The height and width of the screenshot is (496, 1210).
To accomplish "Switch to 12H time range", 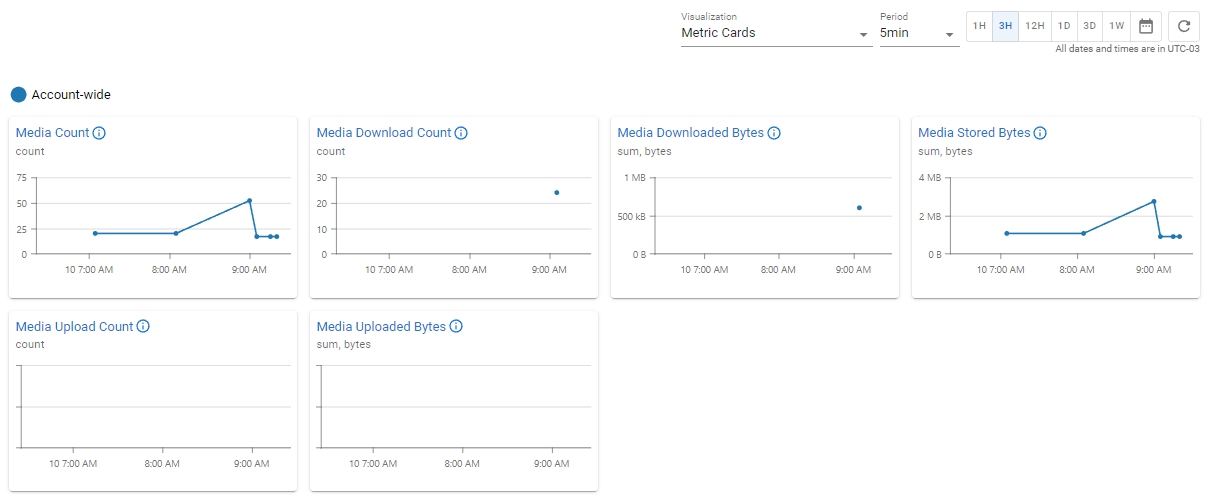I will (1035, 26).
